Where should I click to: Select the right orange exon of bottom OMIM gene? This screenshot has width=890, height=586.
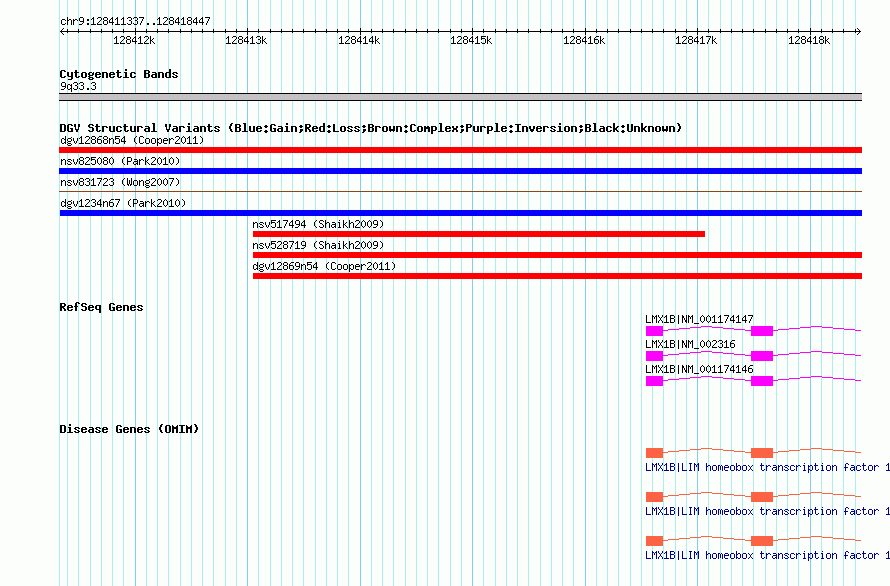tap(762, 541)
